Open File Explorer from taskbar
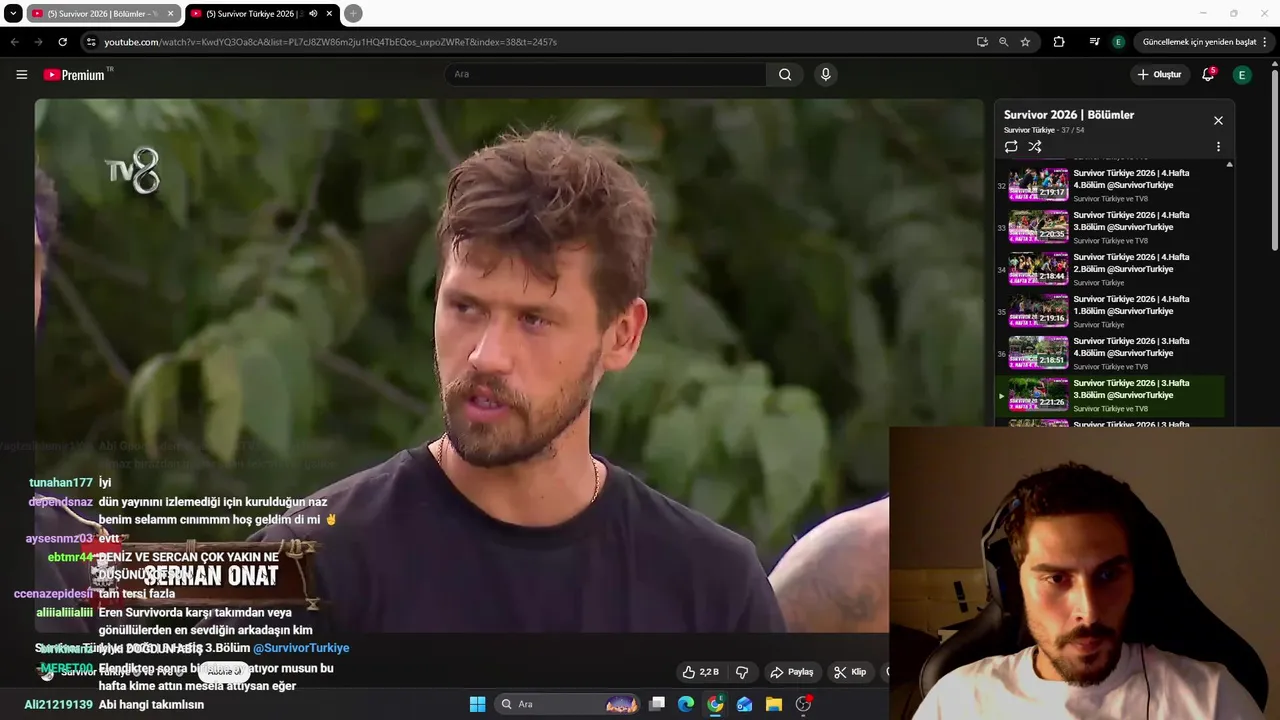Image resolution: width=1280 pixels, height=720 pixels. tap(773, 704)
